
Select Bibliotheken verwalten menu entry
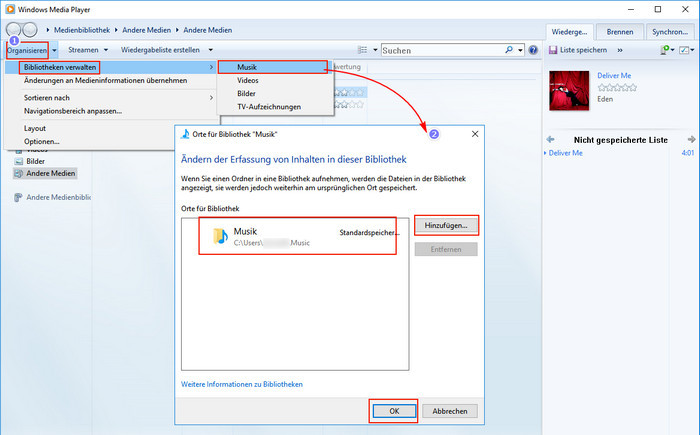[x=110, y=67]
